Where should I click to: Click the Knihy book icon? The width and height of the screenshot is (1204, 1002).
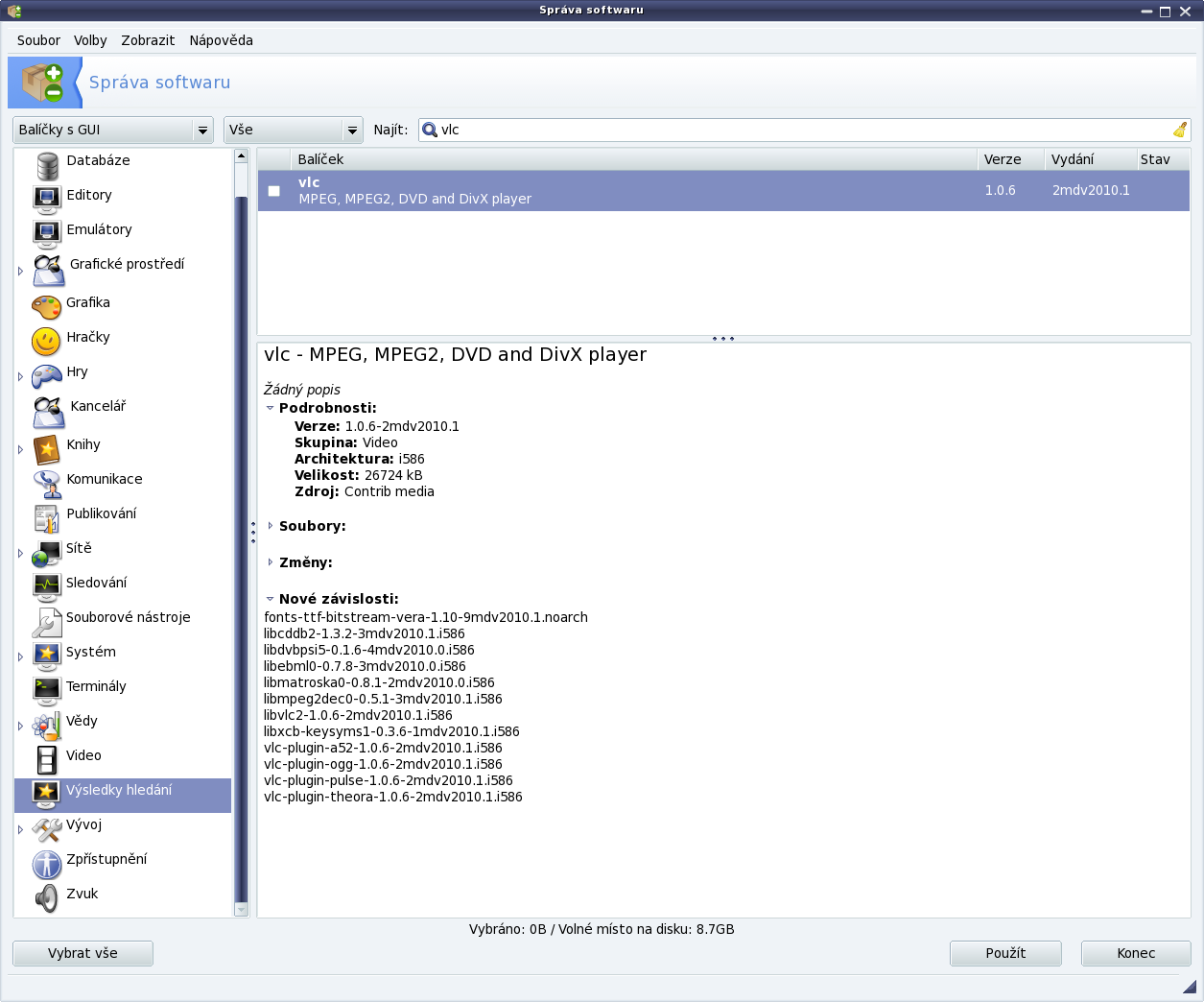[46, 449]
